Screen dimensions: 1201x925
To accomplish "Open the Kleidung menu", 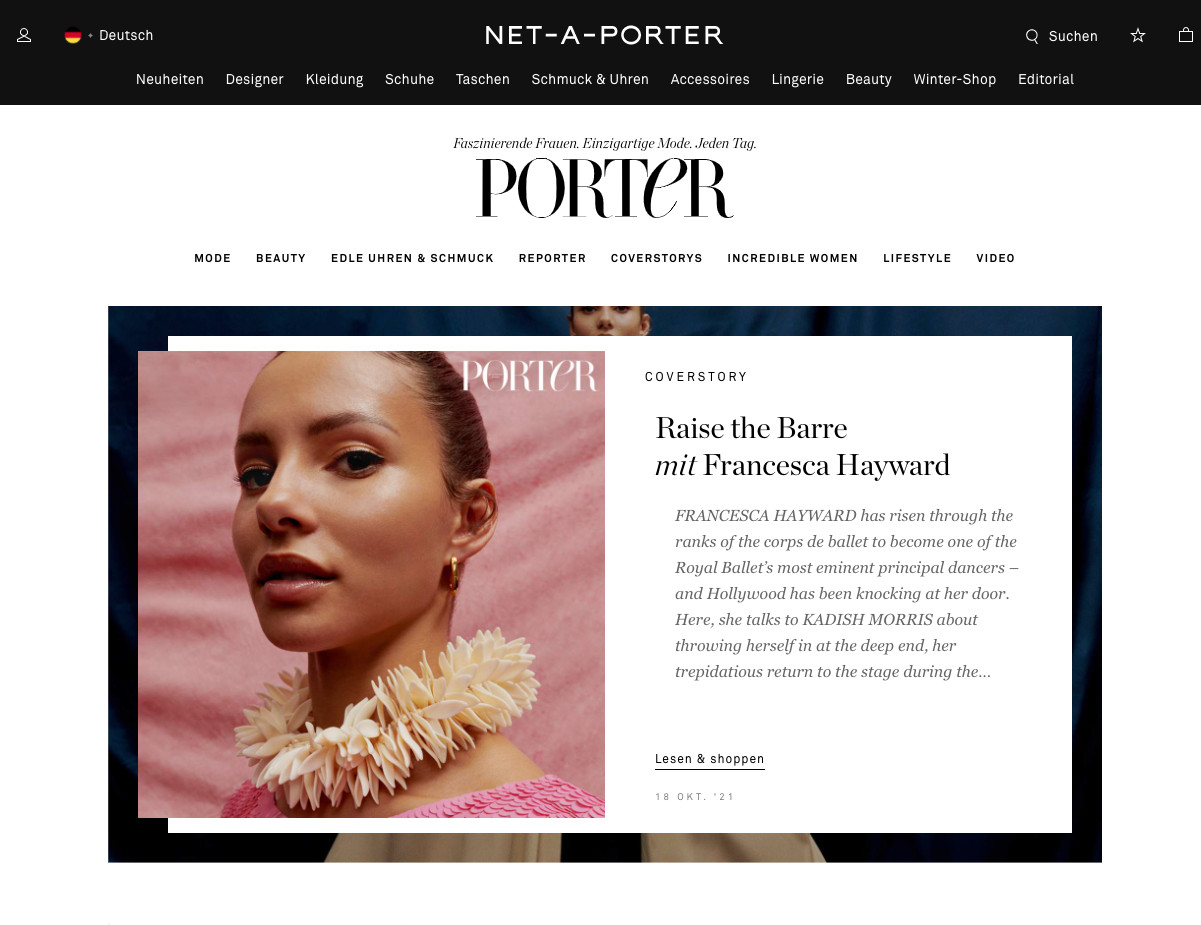I will tap(334, 79).
